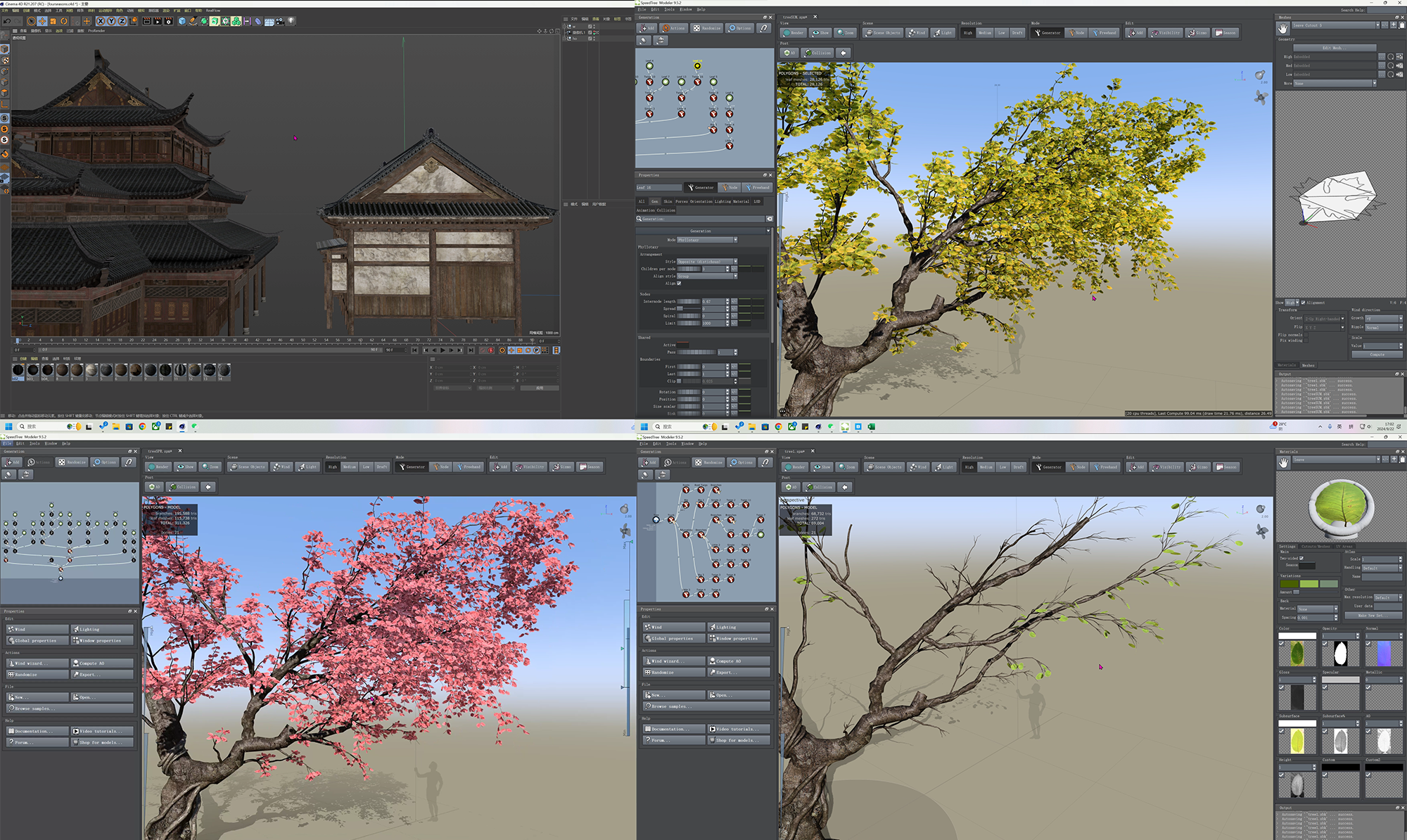Switch to the Skin properties tab
The image size is (1407, 840).
click(x=668, y=201)
